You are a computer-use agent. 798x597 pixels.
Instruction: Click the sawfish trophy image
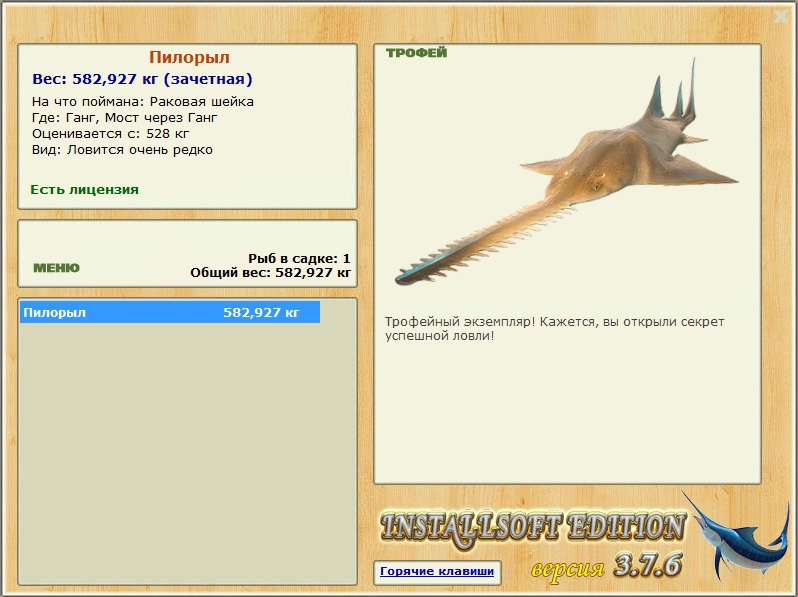[566, 173]
